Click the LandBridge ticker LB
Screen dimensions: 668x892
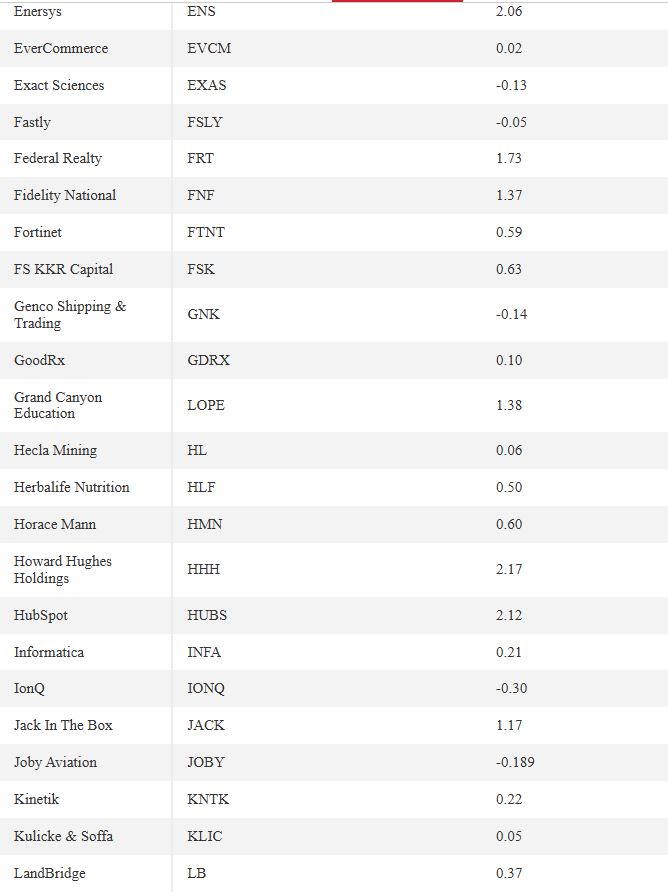[196, 873]
